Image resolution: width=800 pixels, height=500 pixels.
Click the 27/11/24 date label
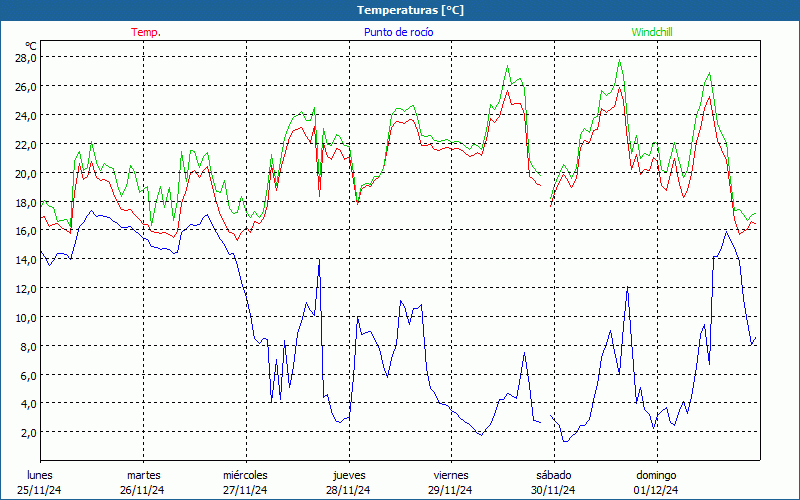coord(245,490)
